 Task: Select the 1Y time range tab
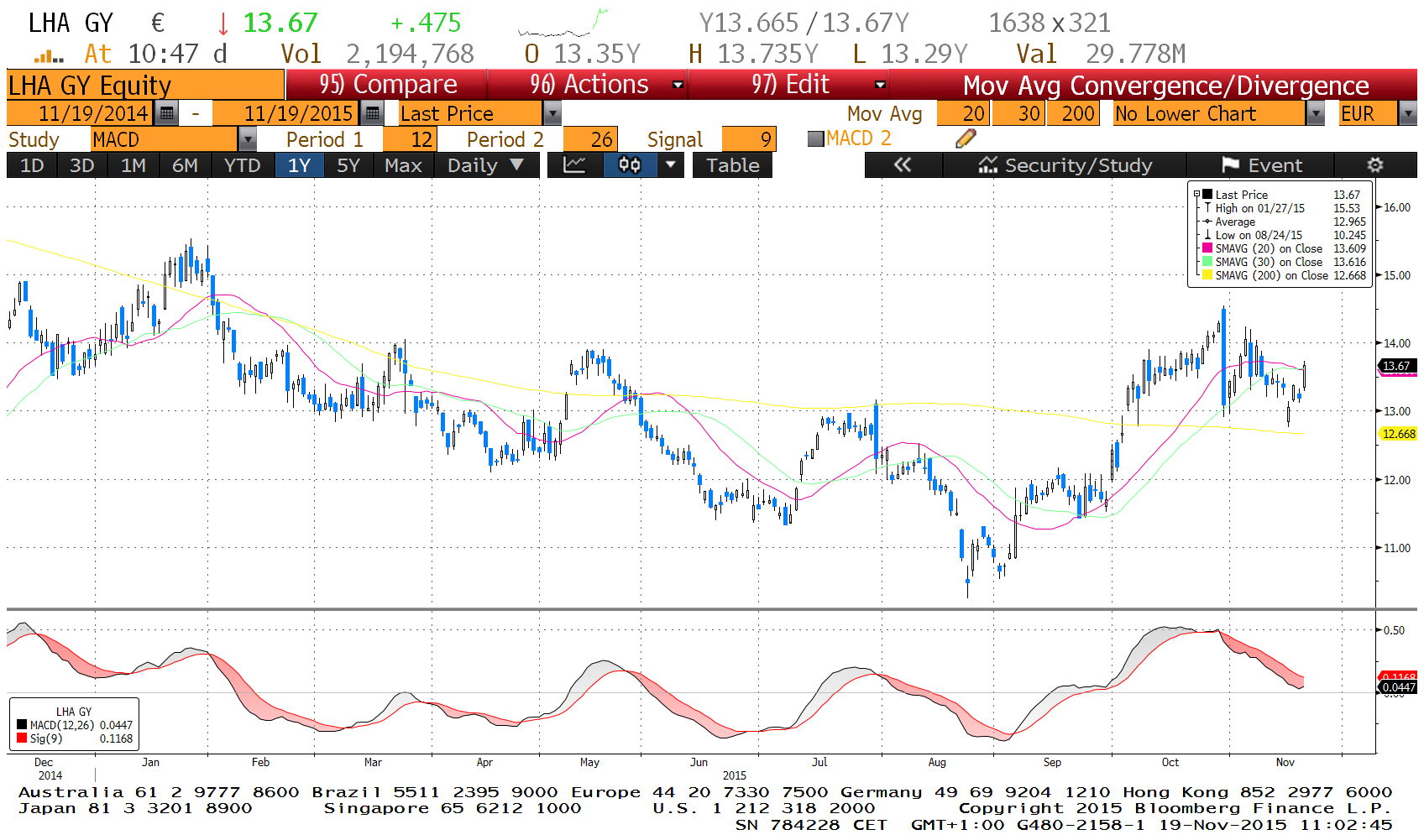click(300, 165)
